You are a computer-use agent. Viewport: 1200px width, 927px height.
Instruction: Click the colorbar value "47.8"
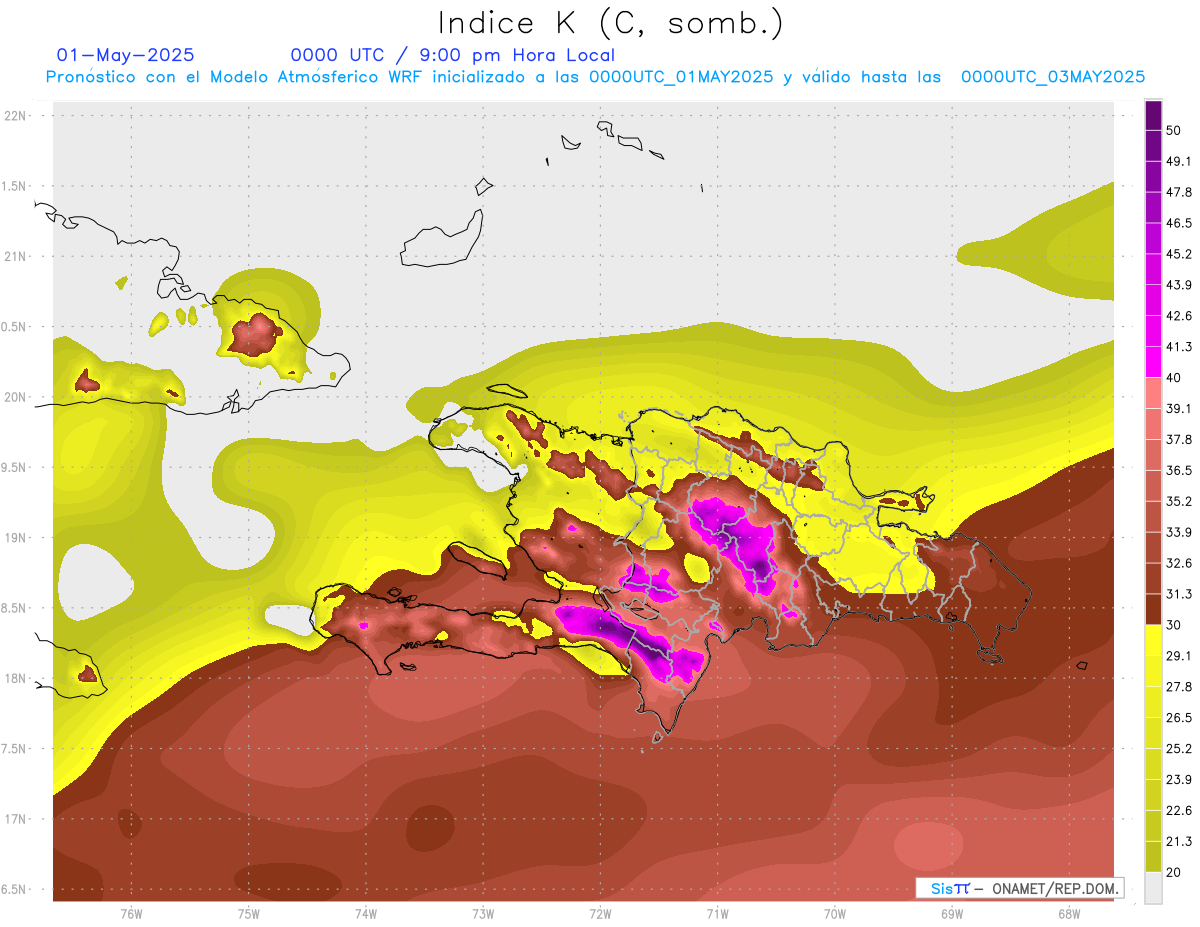click(x=1178, y=192)
